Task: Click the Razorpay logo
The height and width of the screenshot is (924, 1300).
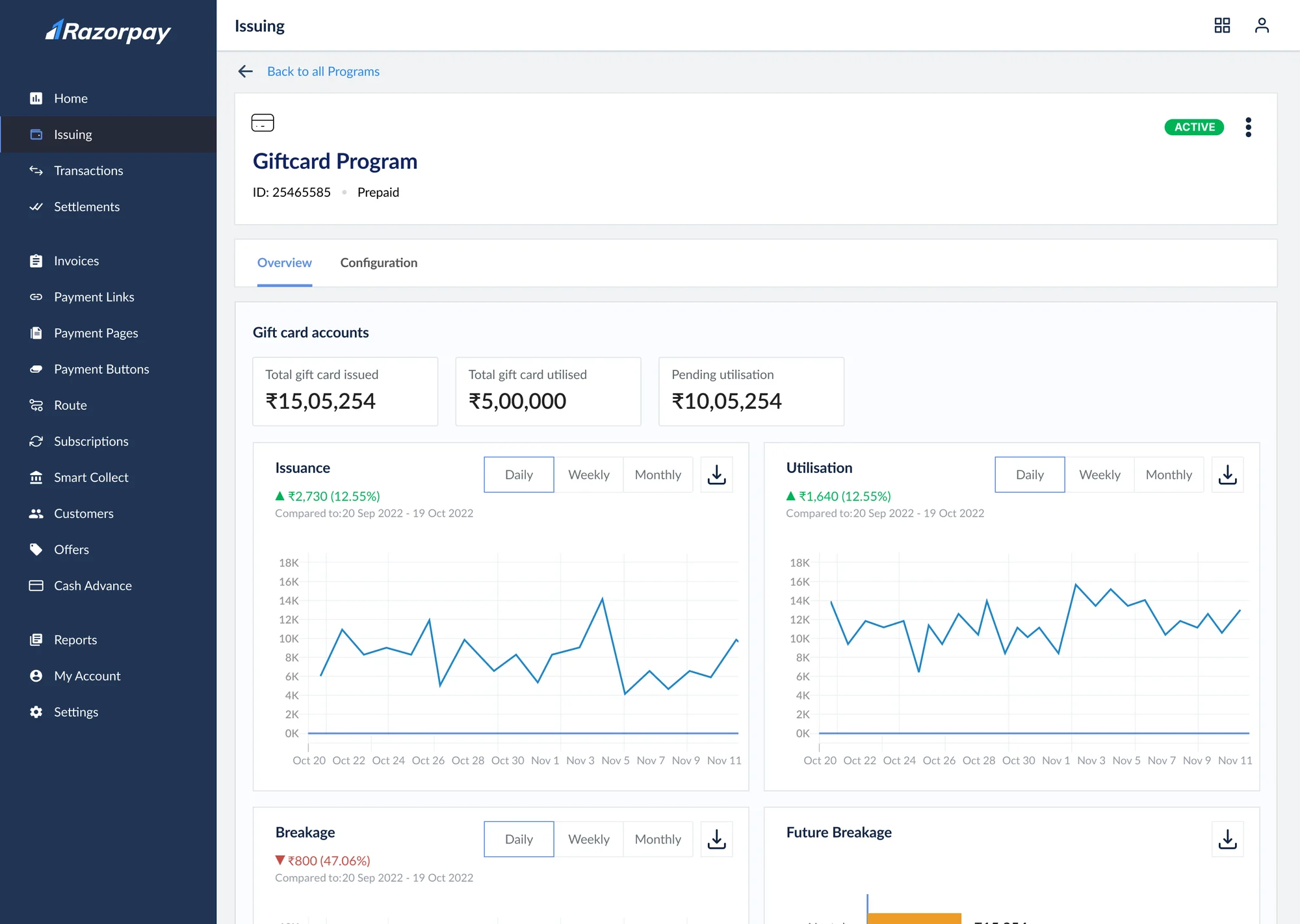Action: tap(108, 31)
